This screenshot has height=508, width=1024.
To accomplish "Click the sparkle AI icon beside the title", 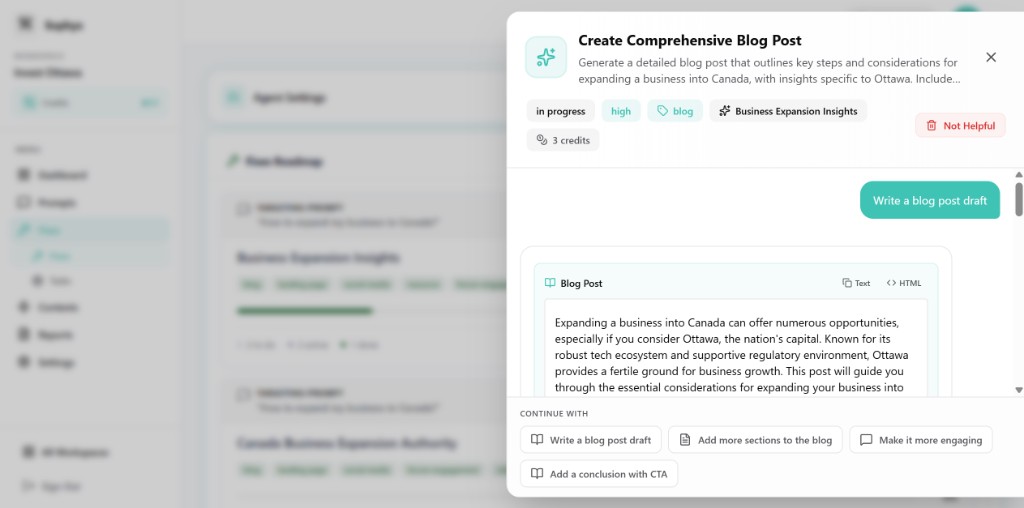I will click(x=546, y=57).
